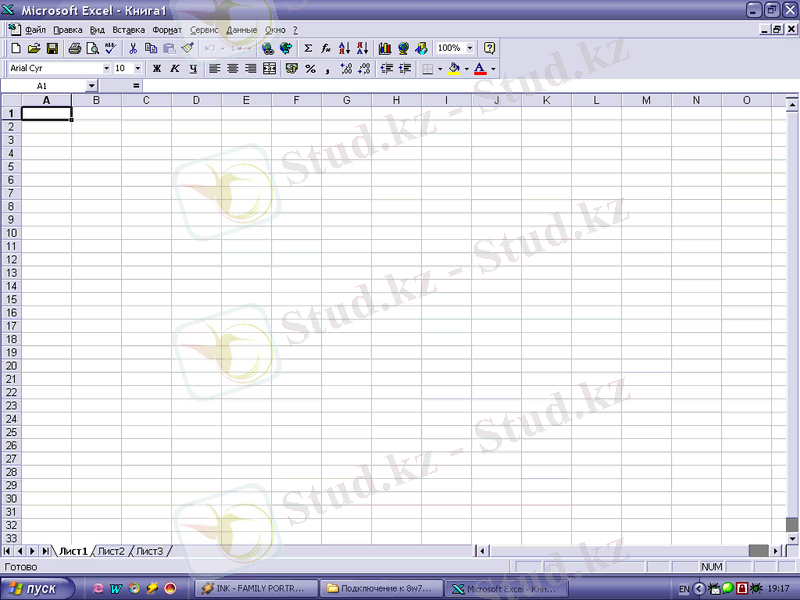Open Print Preview from the toolbar

click(93, 48)
